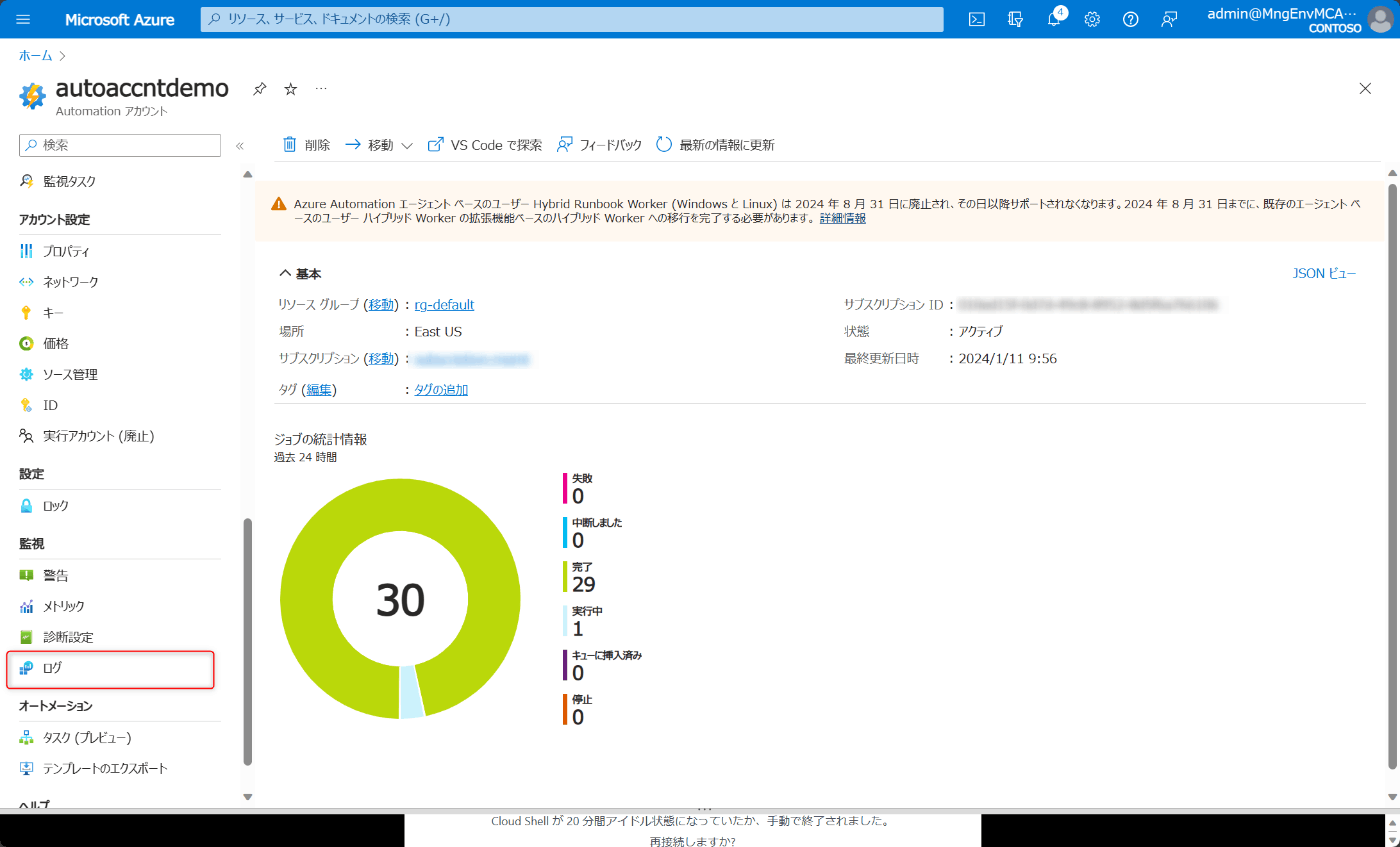Open portal settings gear icon
Image resolution: width=1400 pixels, height=847 pixels.
1092,19
